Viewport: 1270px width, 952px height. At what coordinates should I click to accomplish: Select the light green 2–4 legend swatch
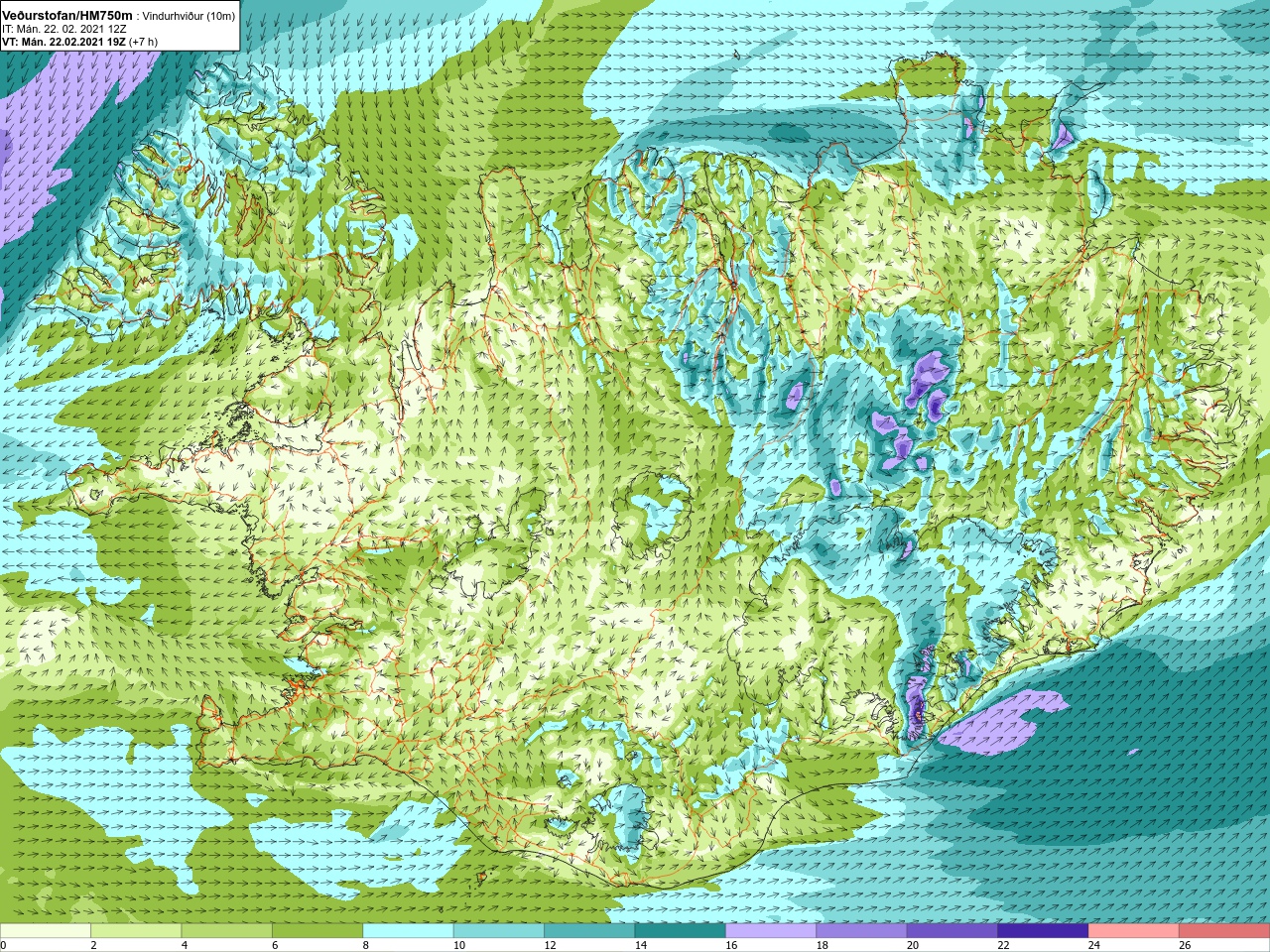[136, 931]
